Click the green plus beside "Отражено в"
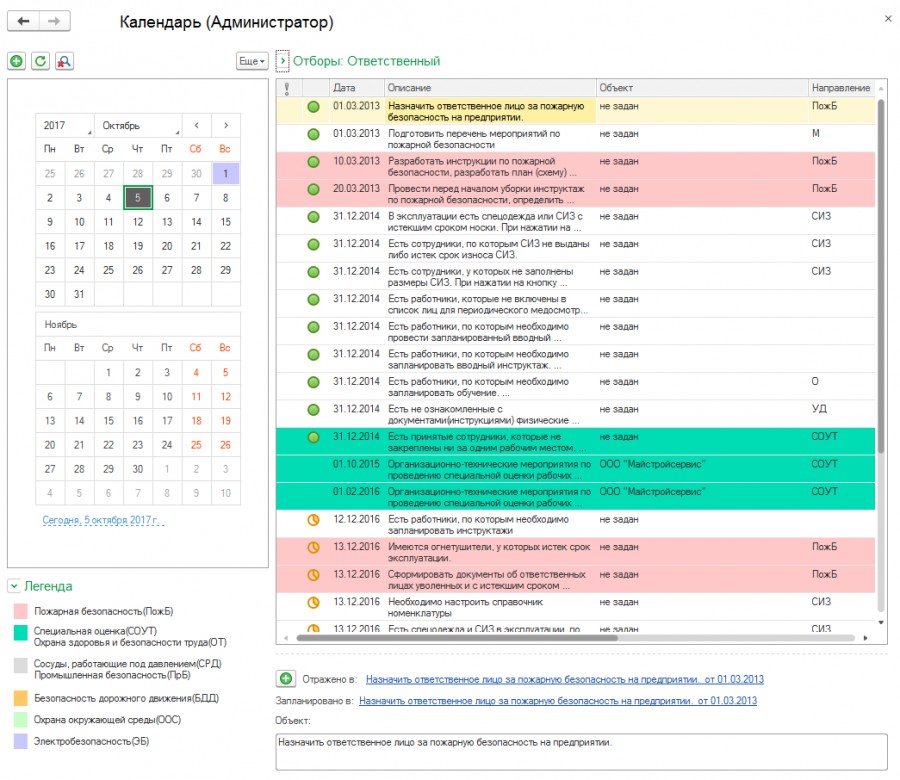The height and width of the screenshot is (780, 900). [x=286, y=679]
